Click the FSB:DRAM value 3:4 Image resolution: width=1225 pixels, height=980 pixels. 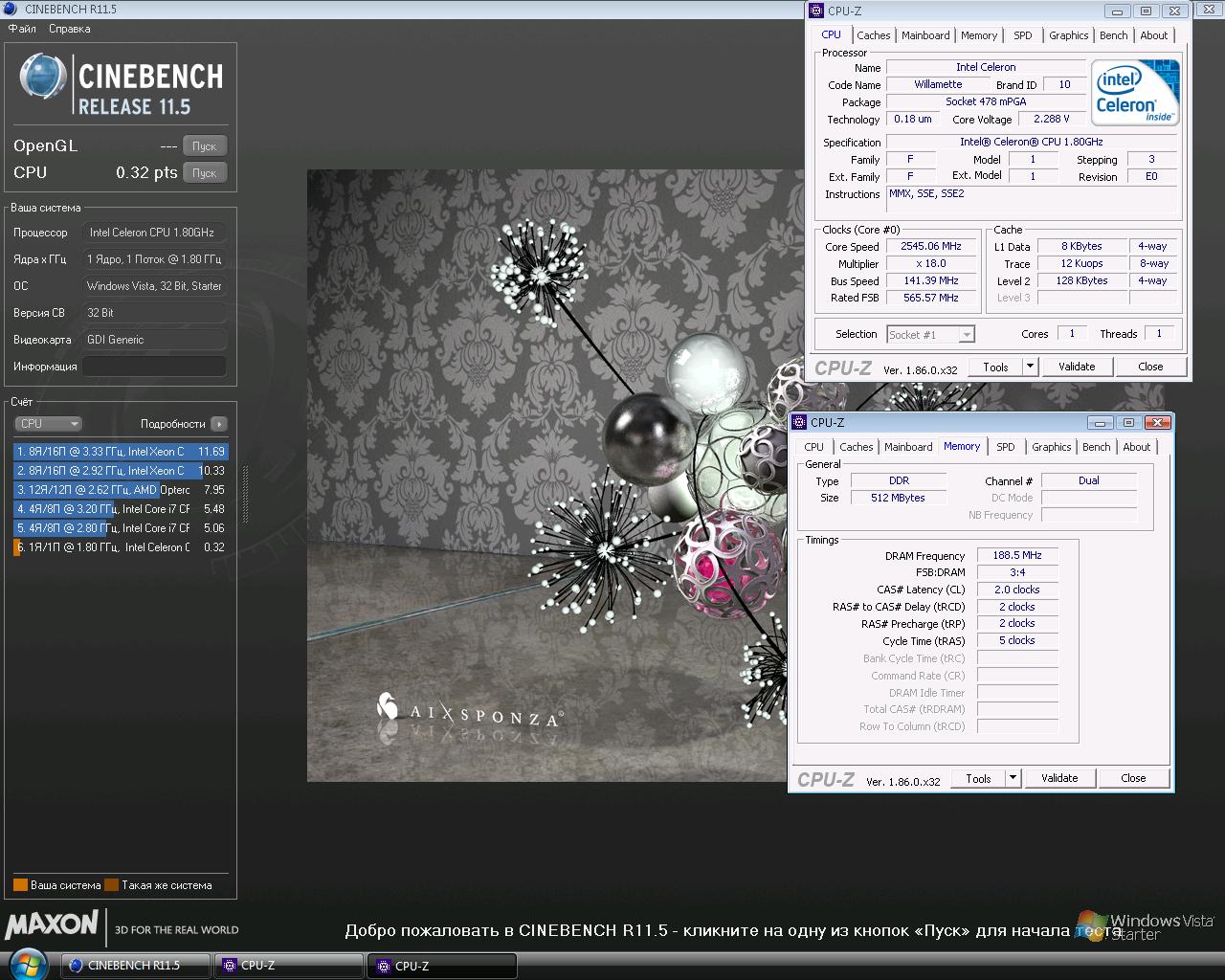pyautogui.click(x=1017, y=572)
